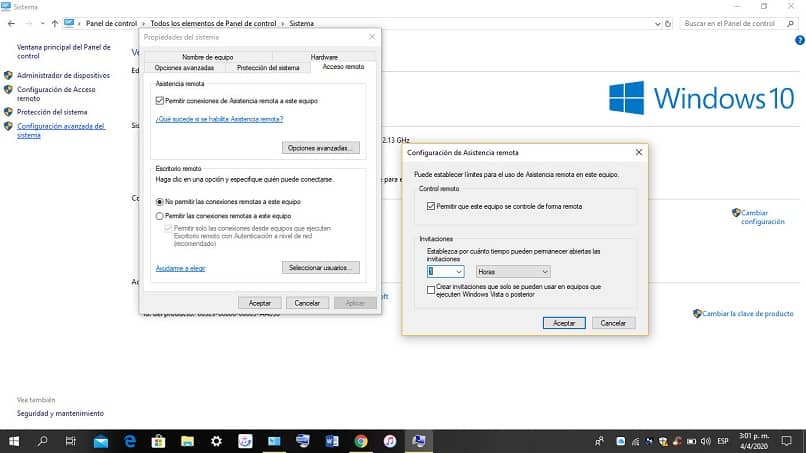Open link about habilitar Asistencia remota

[219, 119]
